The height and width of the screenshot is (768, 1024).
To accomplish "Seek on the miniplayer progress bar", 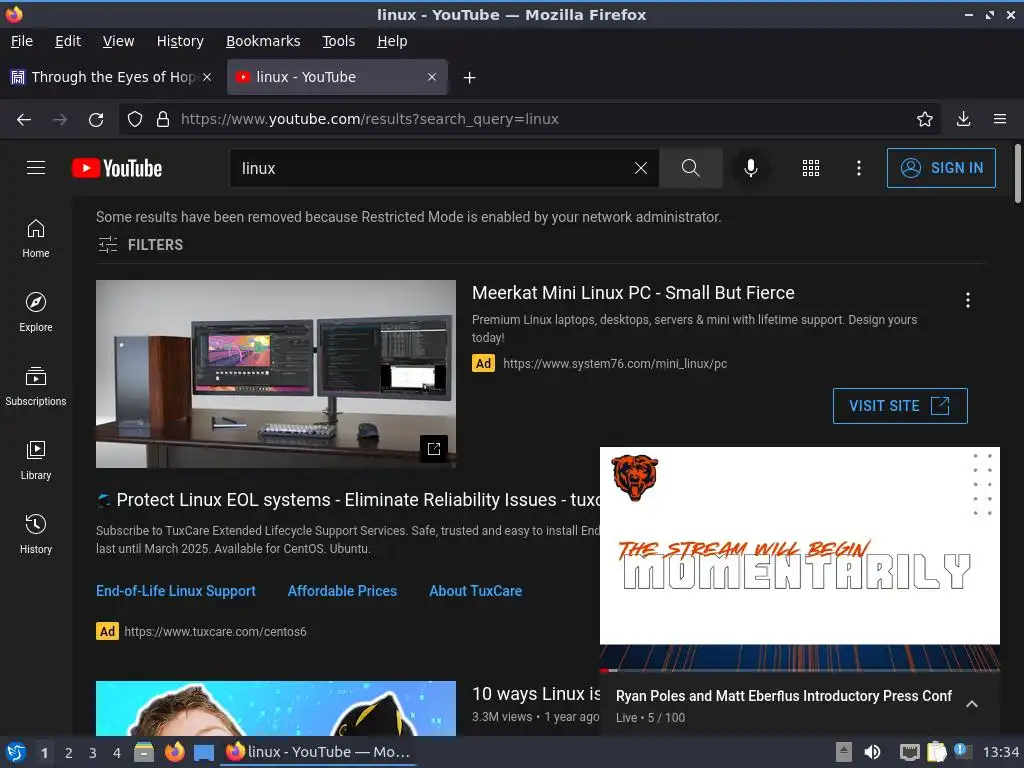I will coord(799,670).
